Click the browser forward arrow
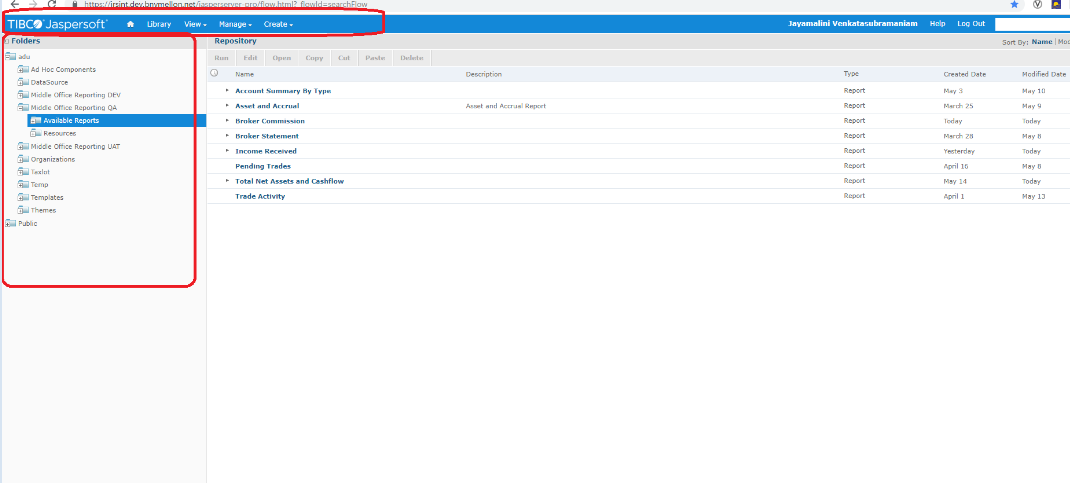The height and width of the screenshot is (483, 1070). click(33, 4)
